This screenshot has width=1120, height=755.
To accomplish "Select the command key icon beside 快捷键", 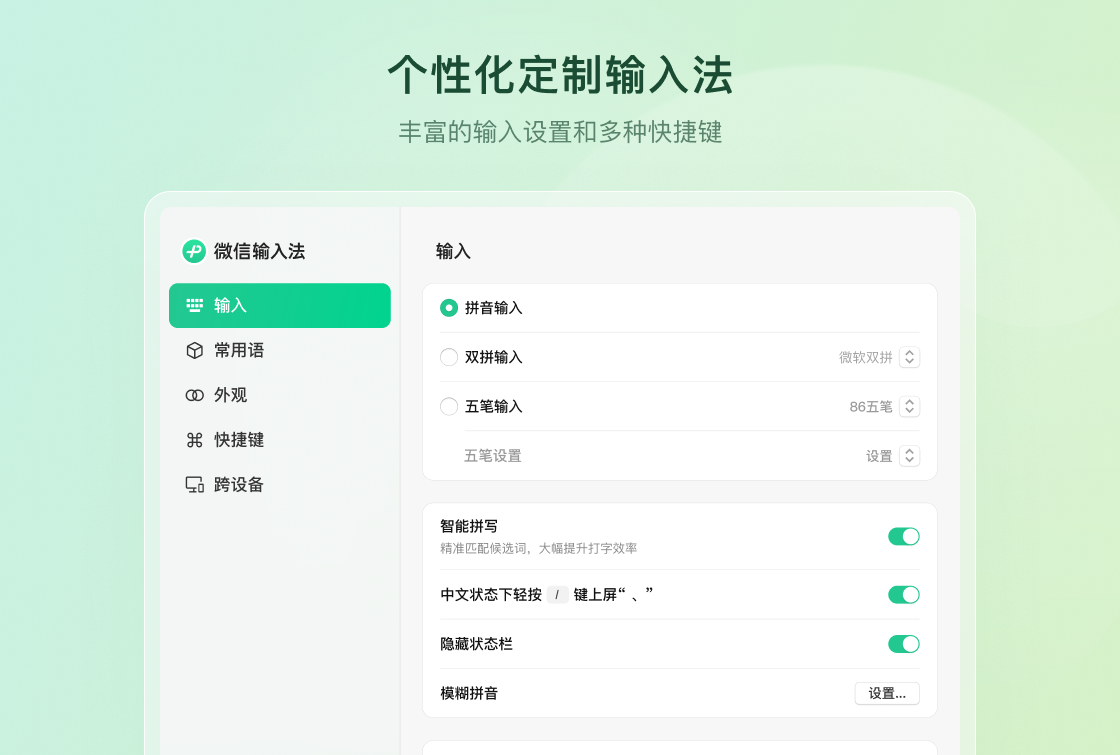I will pos(193,440).
